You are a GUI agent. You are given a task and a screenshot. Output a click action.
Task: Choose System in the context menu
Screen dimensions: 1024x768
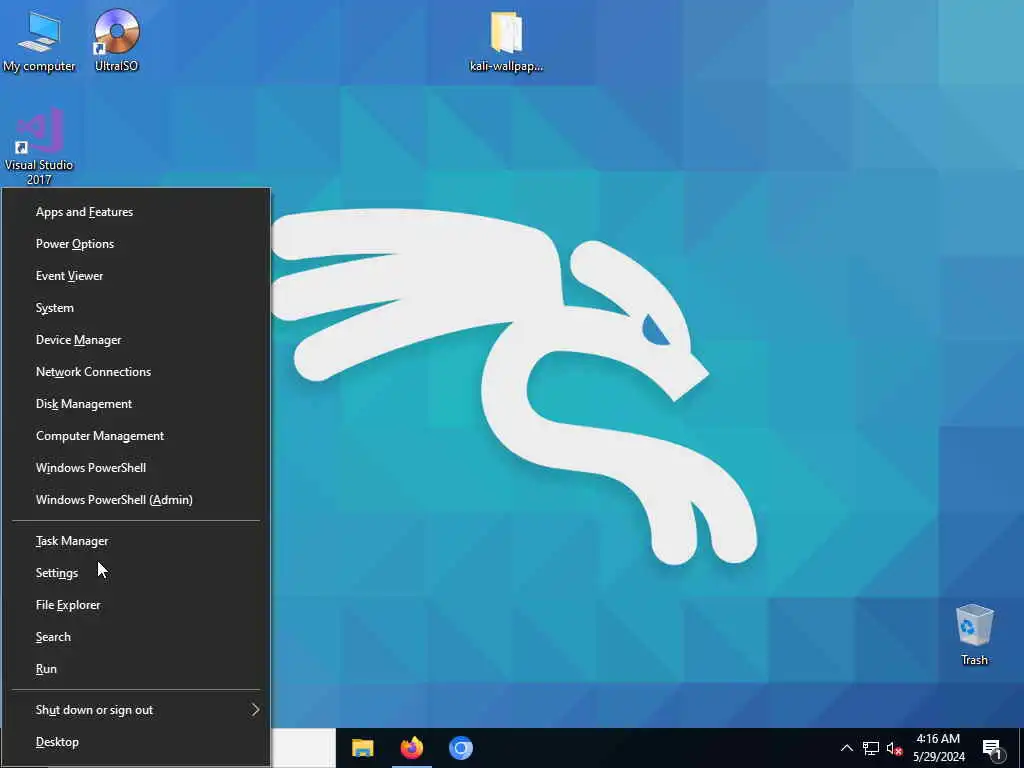point(136,308)
